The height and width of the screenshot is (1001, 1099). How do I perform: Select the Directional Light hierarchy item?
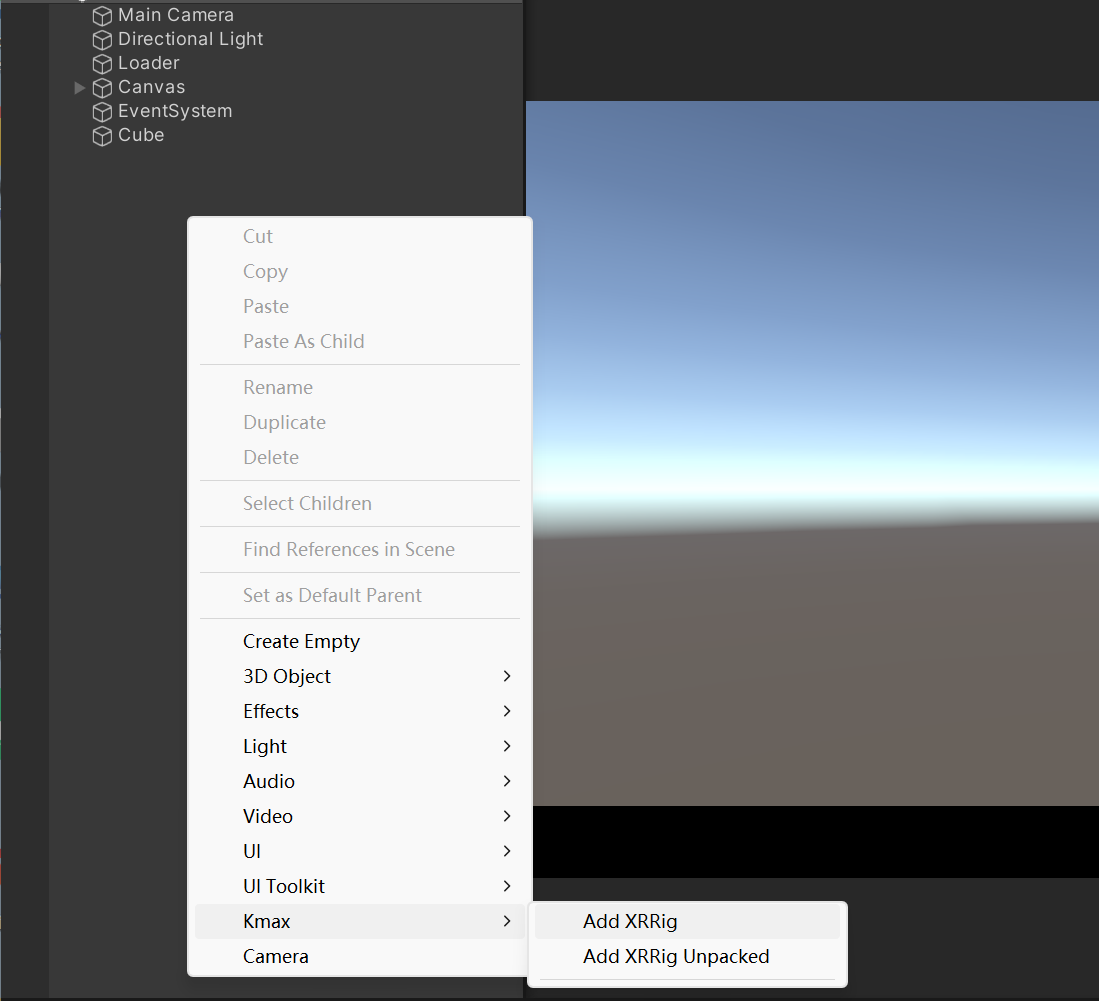(x=190, y=40)
